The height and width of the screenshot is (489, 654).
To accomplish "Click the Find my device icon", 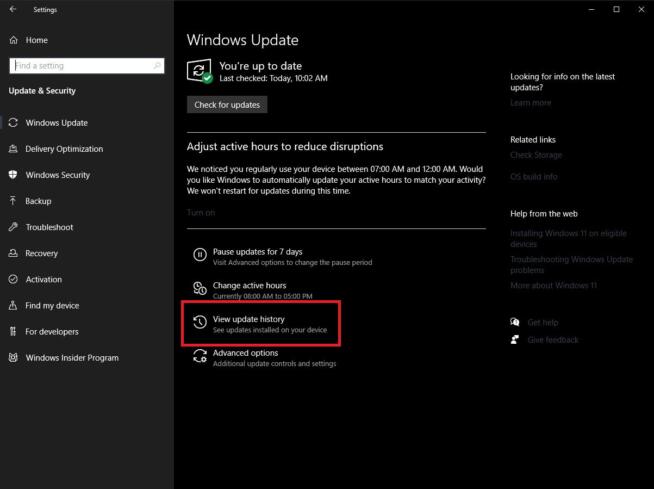I will [x=13, y=305].
